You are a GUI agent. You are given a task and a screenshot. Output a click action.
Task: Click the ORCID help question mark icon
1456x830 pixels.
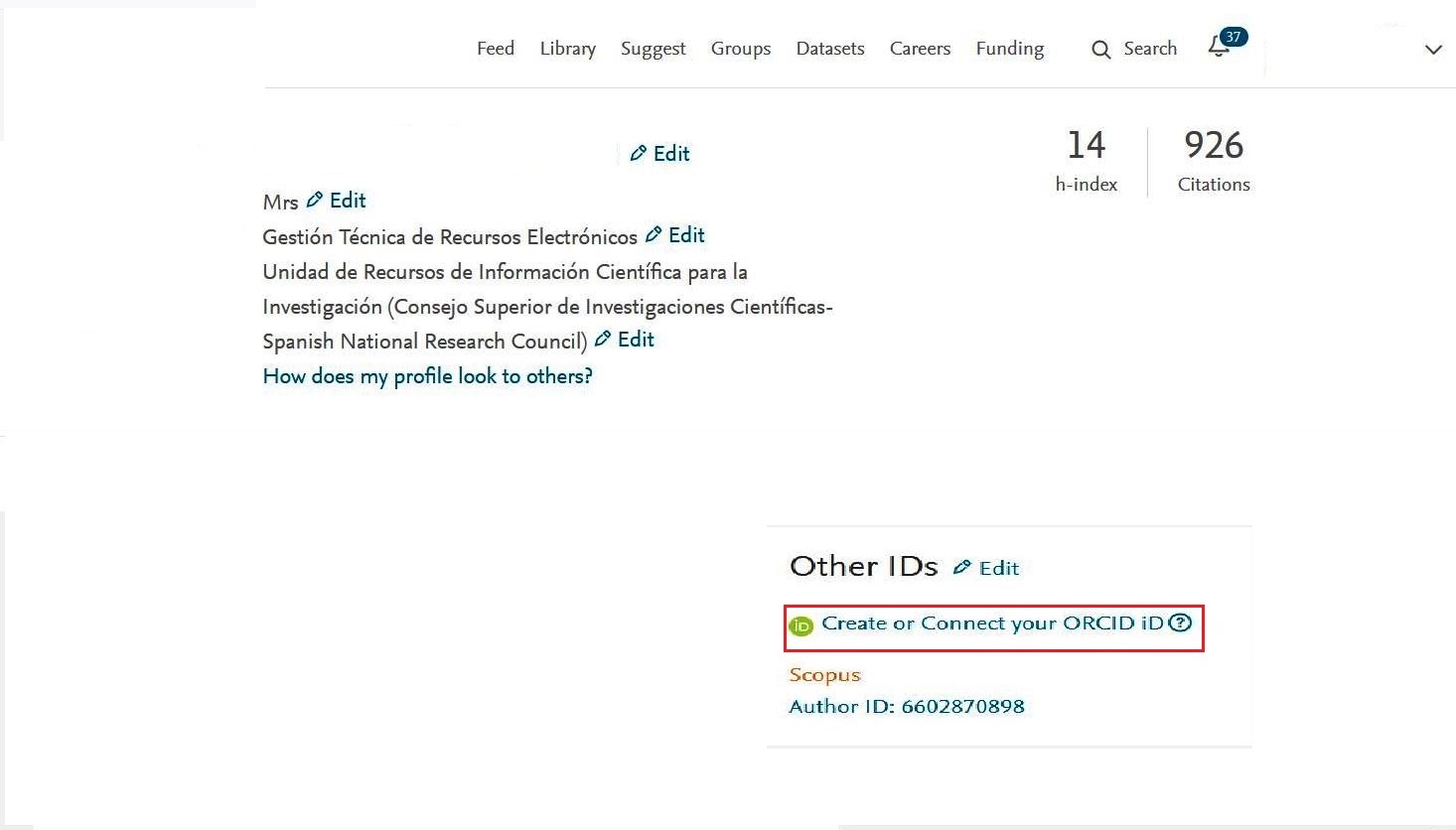click(1179, 622)
